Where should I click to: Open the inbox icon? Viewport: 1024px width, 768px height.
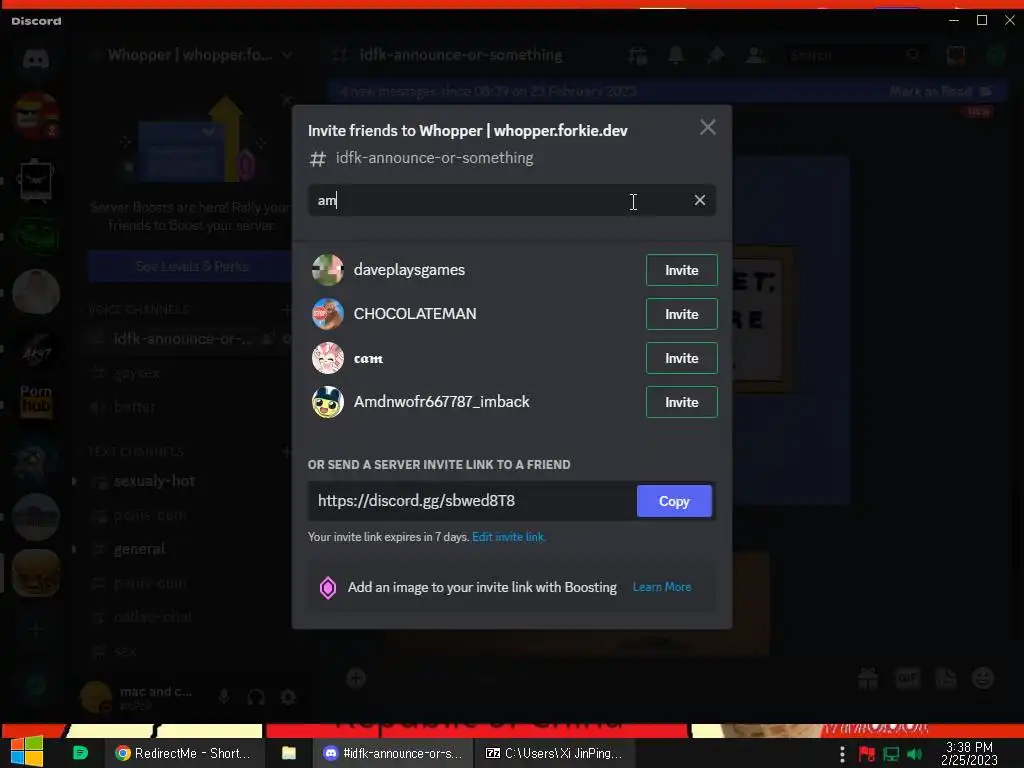956,56
